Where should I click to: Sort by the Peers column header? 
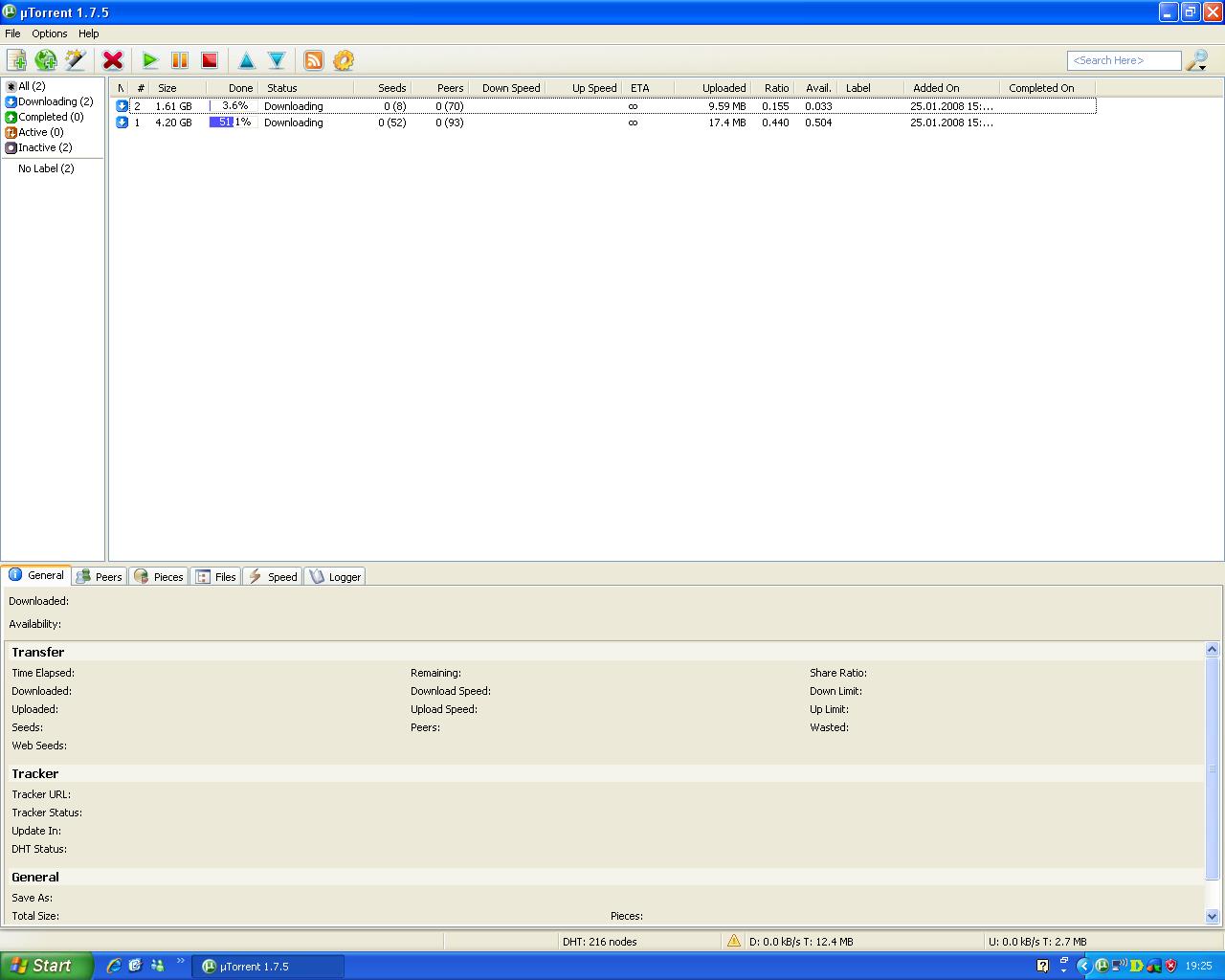tap(440, 88)
